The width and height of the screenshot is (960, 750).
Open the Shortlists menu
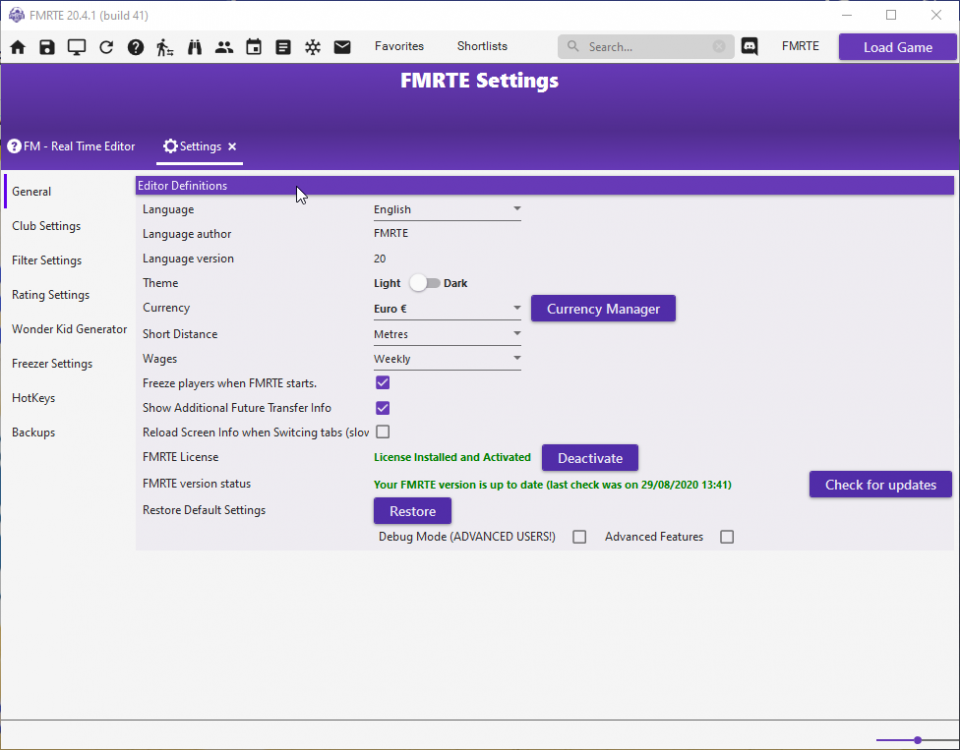[482, 46]
